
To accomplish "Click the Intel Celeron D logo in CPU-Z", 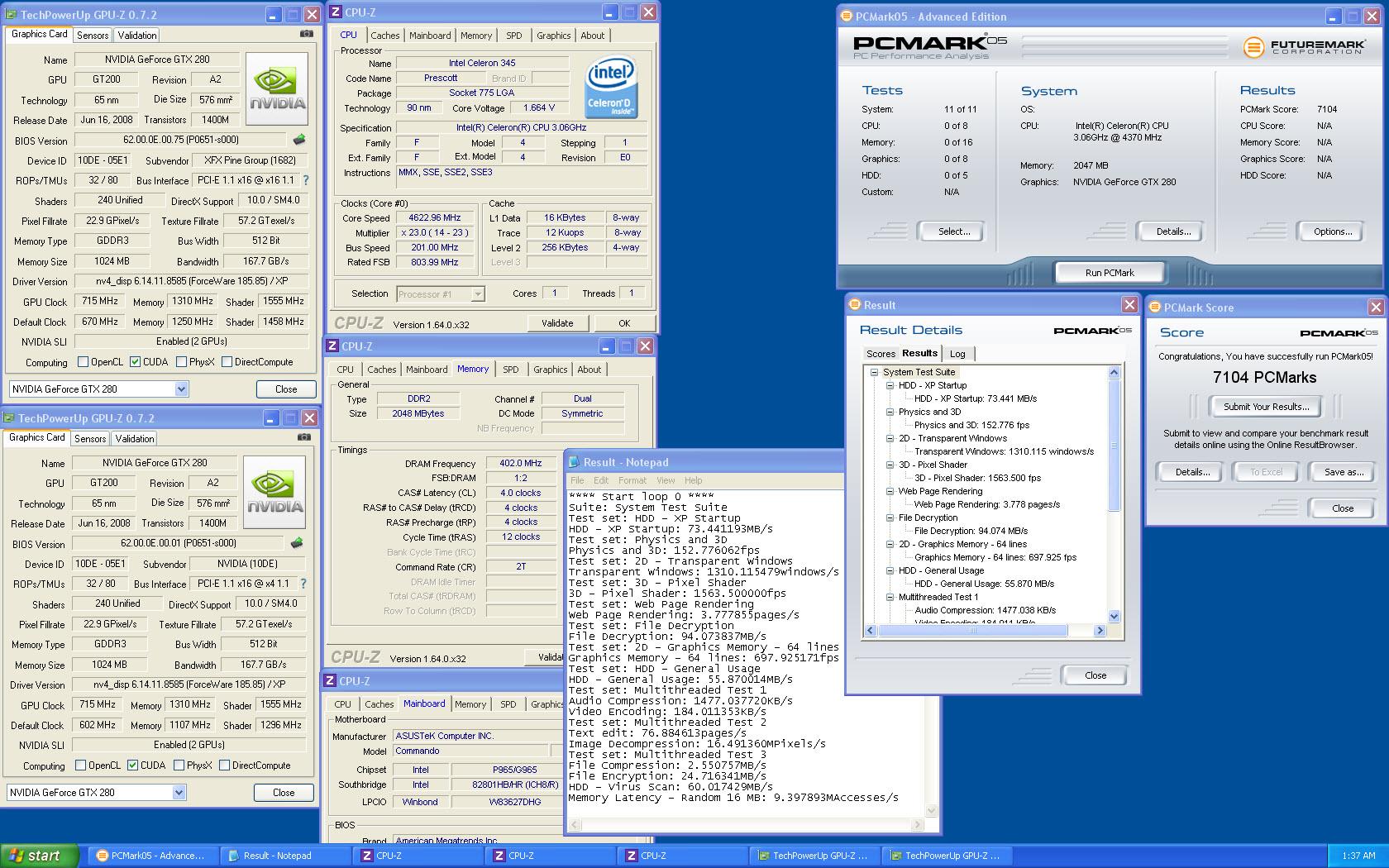I will pos(611,88).
